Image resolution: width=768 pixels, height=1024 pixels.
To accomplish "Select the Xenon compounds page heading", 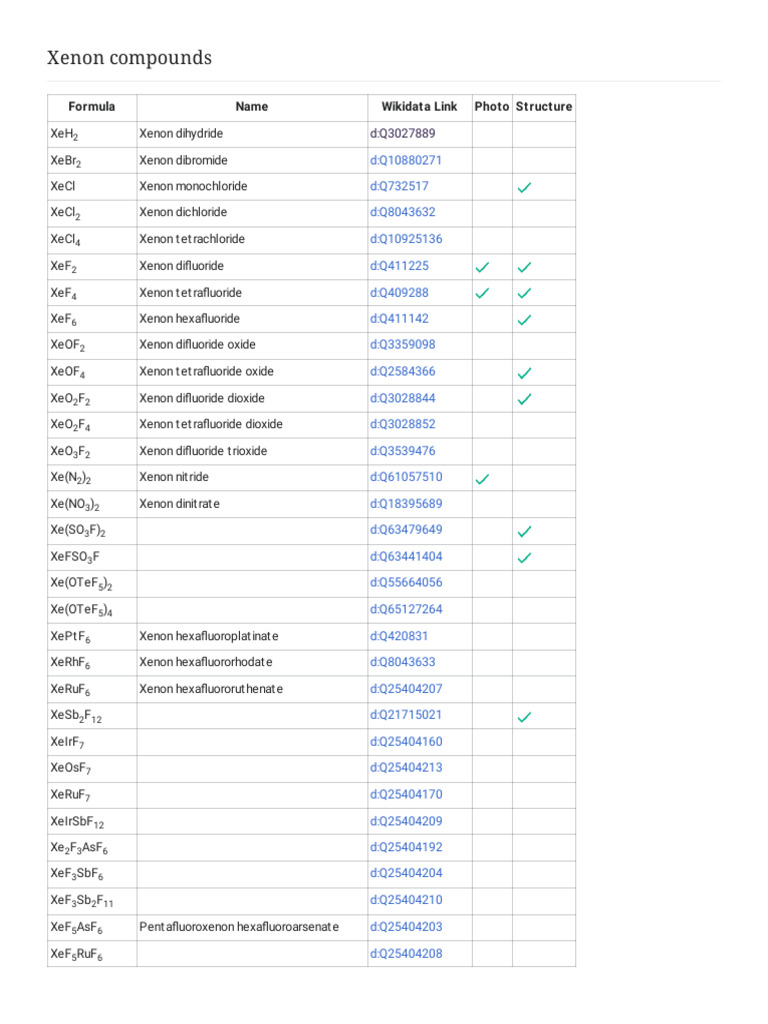I will click(130, 58).
